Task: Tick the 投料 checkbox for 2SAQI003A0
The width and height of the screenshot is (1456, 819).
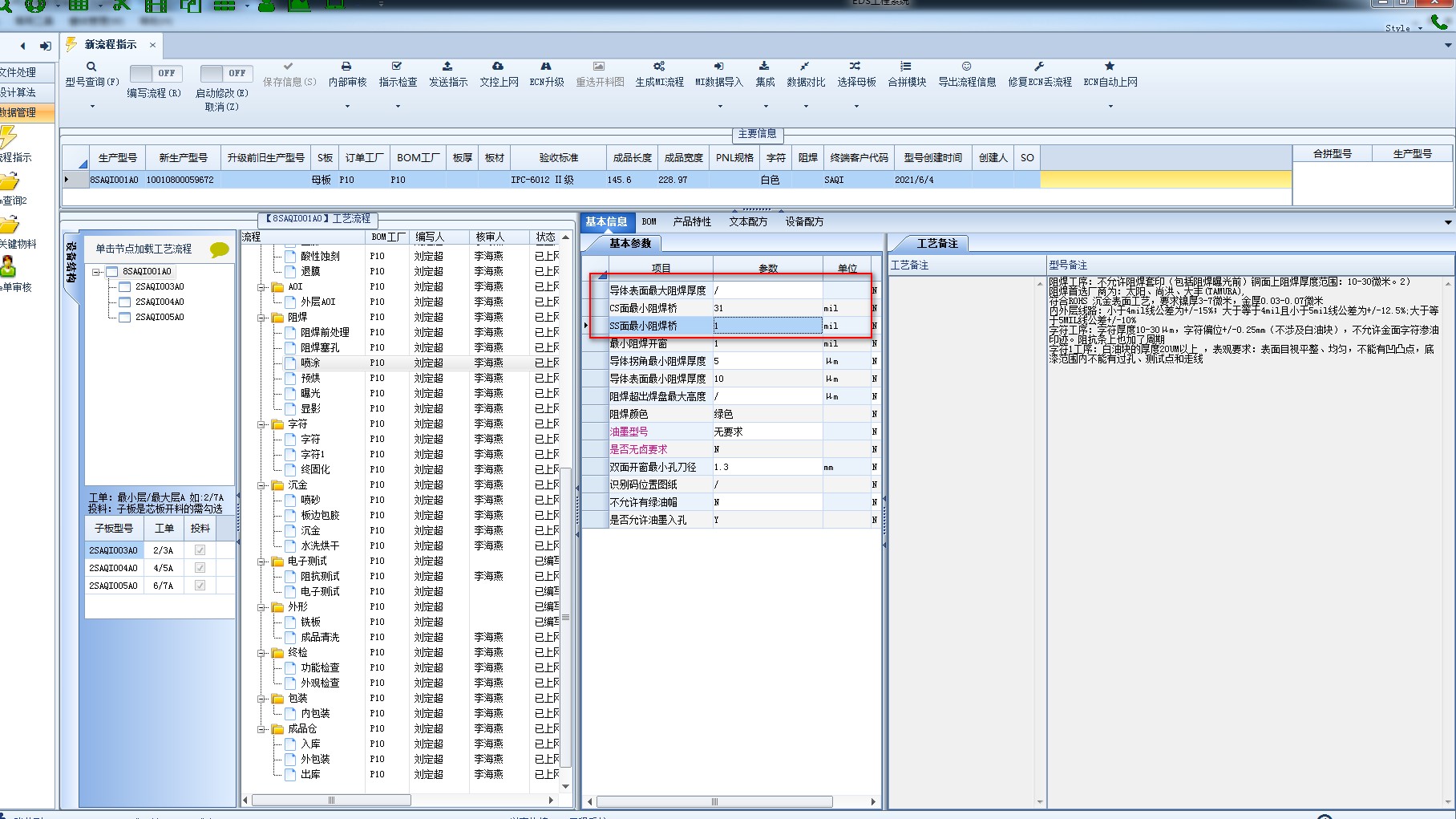Action: pyautogui.click(x=200, y=550)
